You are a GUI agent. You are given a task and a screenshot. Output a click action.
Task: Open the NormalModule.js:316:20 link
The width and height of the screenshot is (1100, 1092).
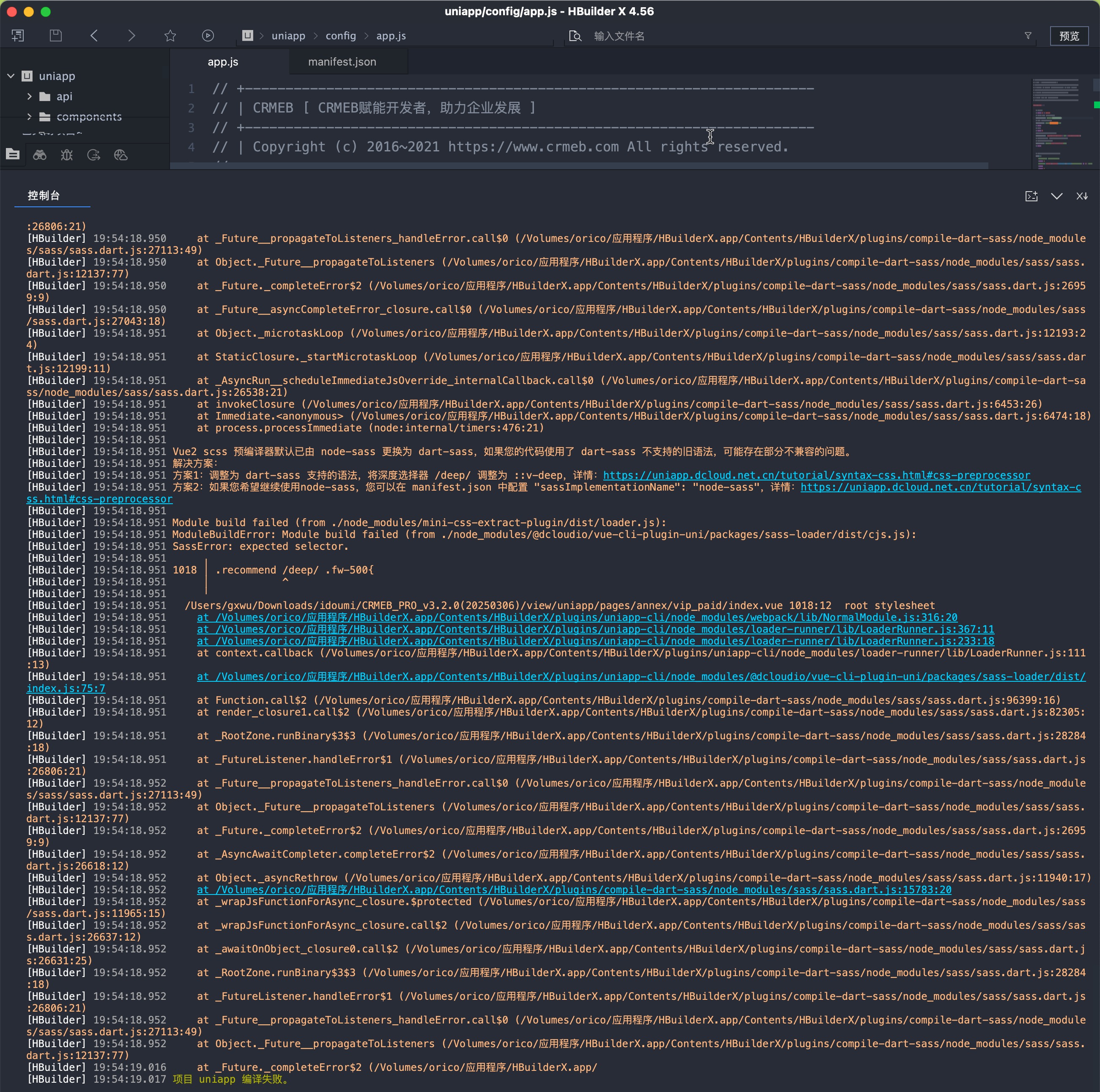pos(577,617)
